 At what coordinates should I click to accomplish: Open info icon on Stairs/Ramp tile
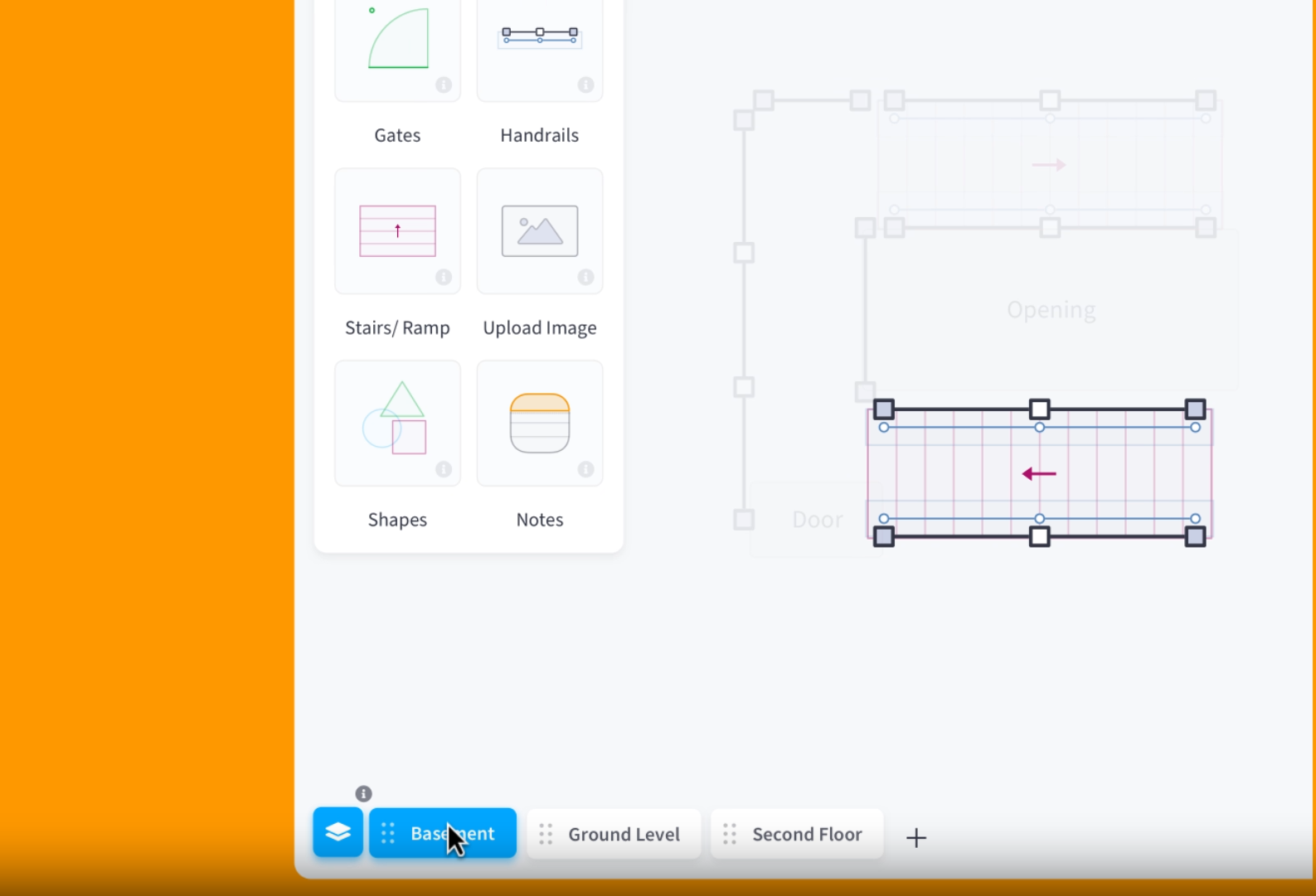(444, 277)
